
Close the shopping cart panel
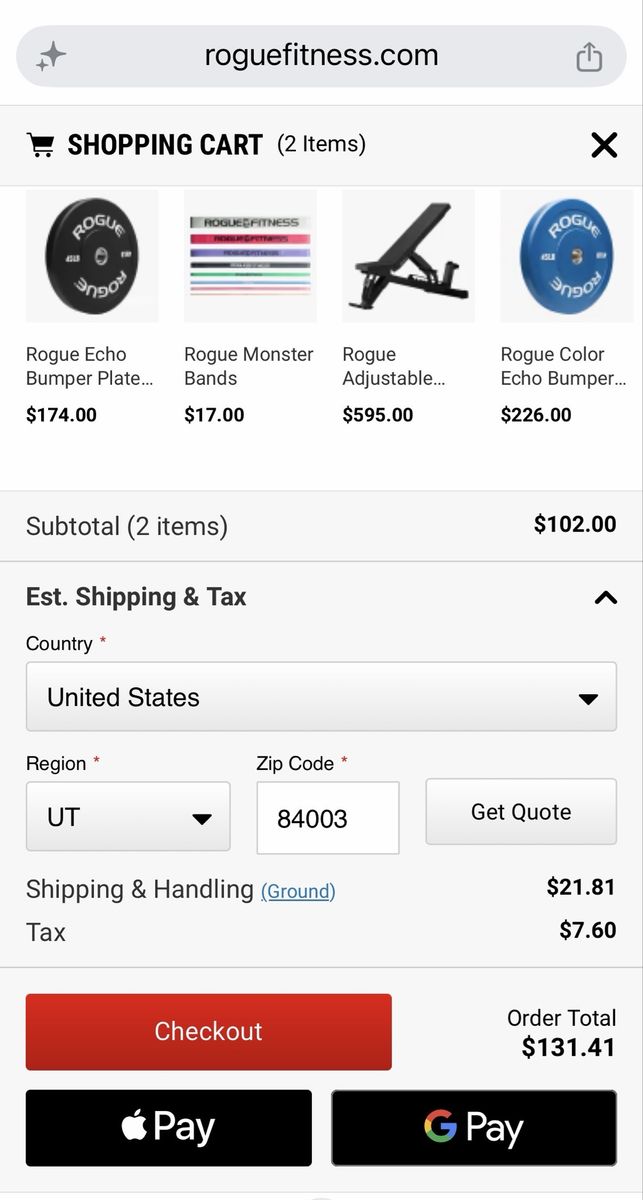604,146
